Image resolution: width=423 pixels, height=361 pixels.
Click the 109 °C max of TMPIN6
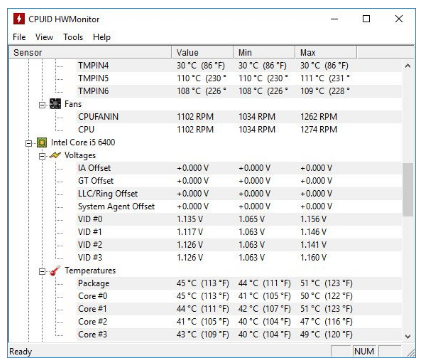click(x=325, y=91)
